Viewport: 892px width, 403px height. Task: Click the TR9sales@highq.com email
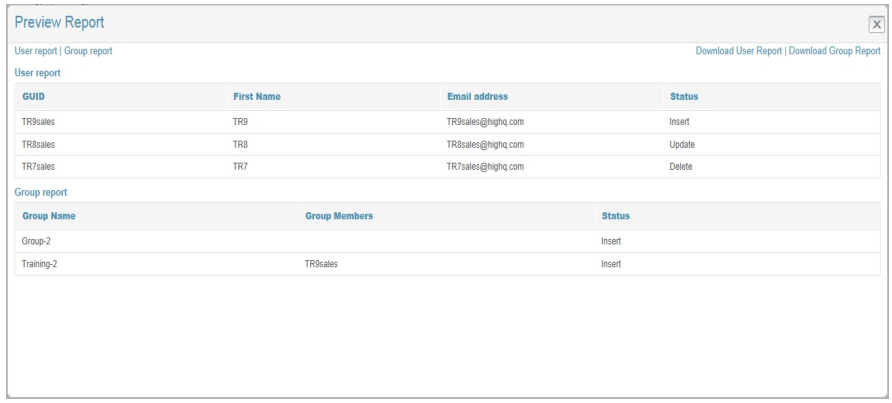click(x=486, y=122)
